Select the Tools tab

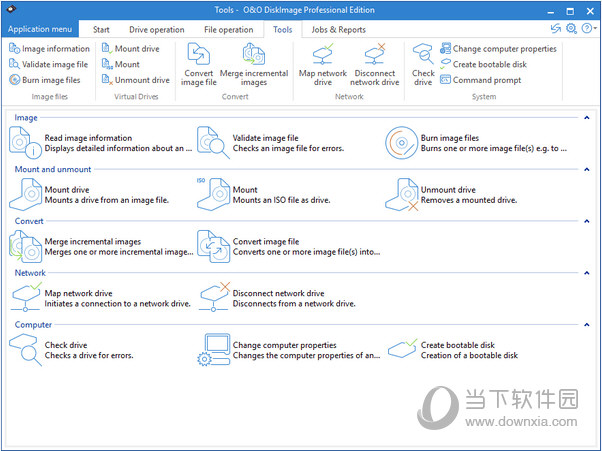(283, 30)
